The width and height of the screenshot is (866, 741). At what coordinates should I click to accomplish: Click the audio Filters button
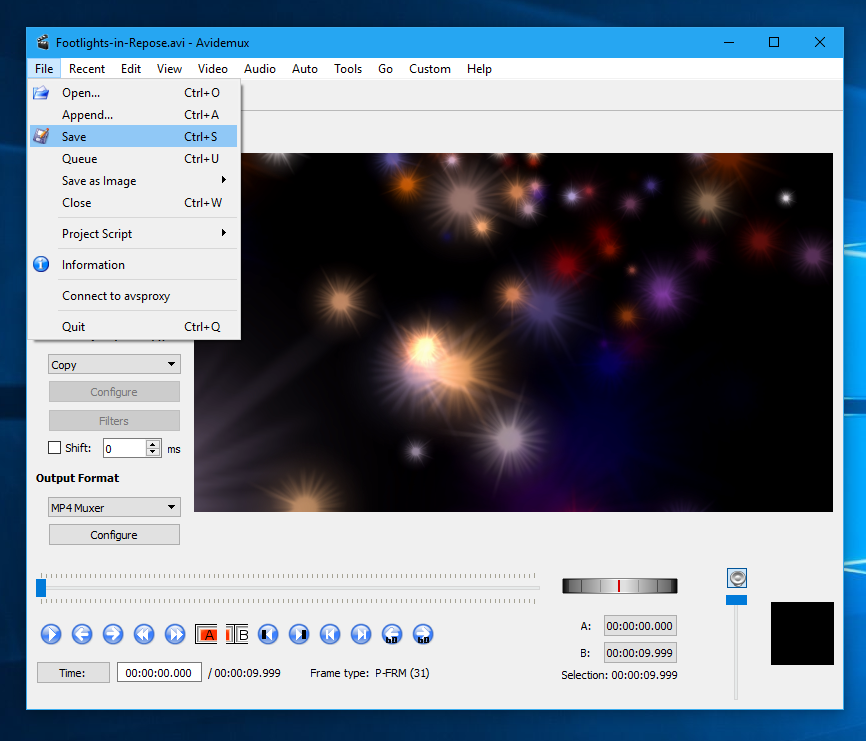114,421
